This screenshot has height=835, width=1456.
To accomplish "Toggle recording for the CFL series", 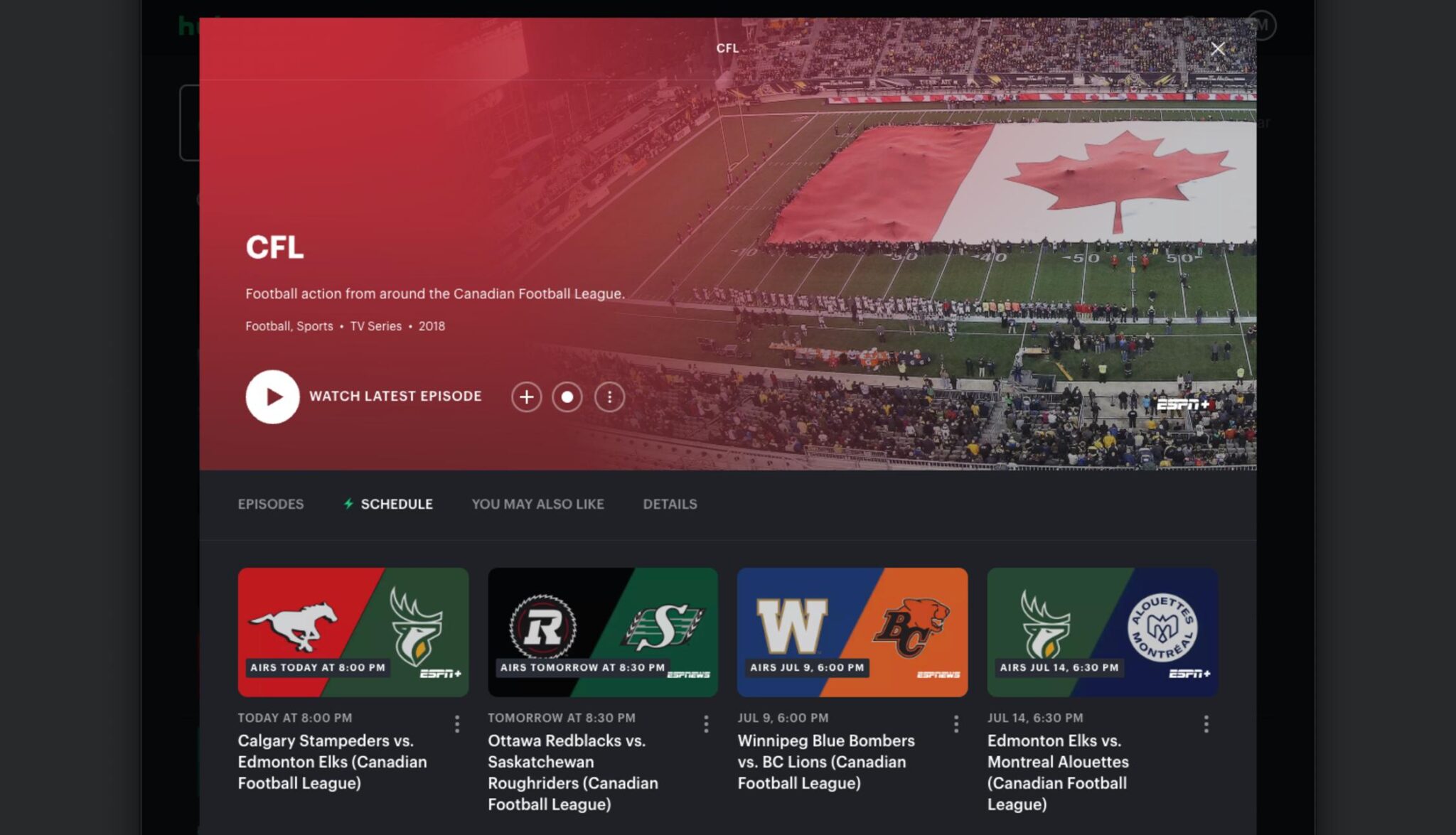I will click(x=567, y=397).
